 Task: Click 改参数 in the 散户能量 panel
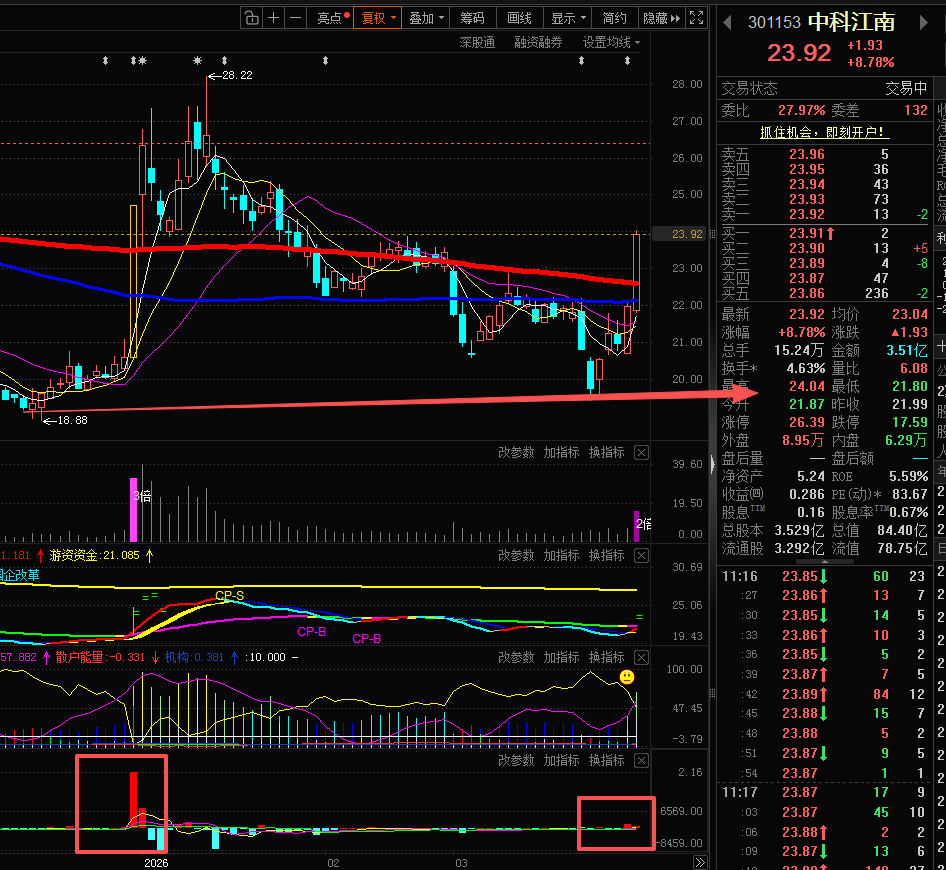[x=516, y=657]
